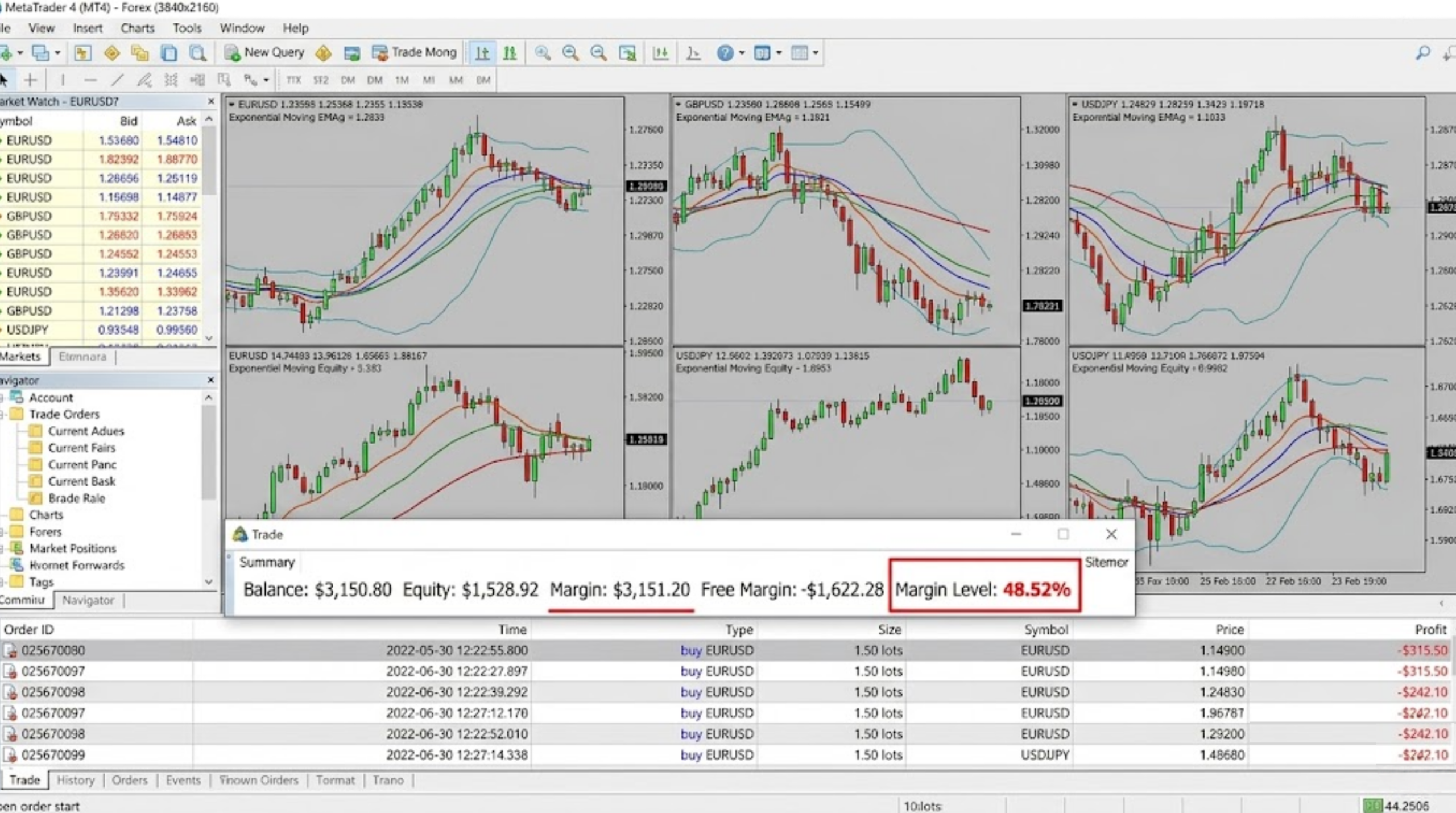Viewport: 1456px width, 813px height.
Task: Click the Trade Mong button
Action: pos(414,53)
